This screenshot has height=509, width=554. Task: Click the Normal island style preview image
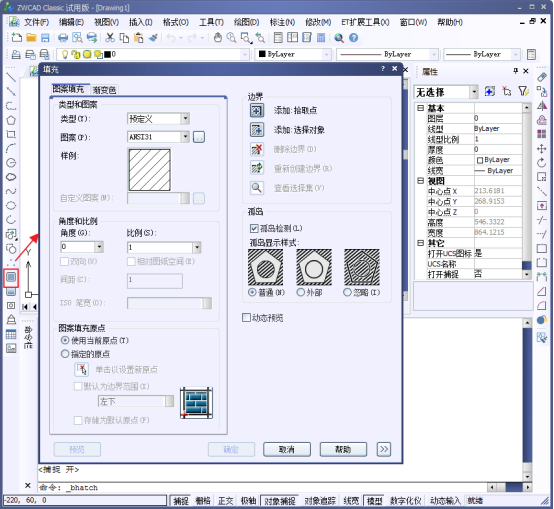[x=265, y=267]
